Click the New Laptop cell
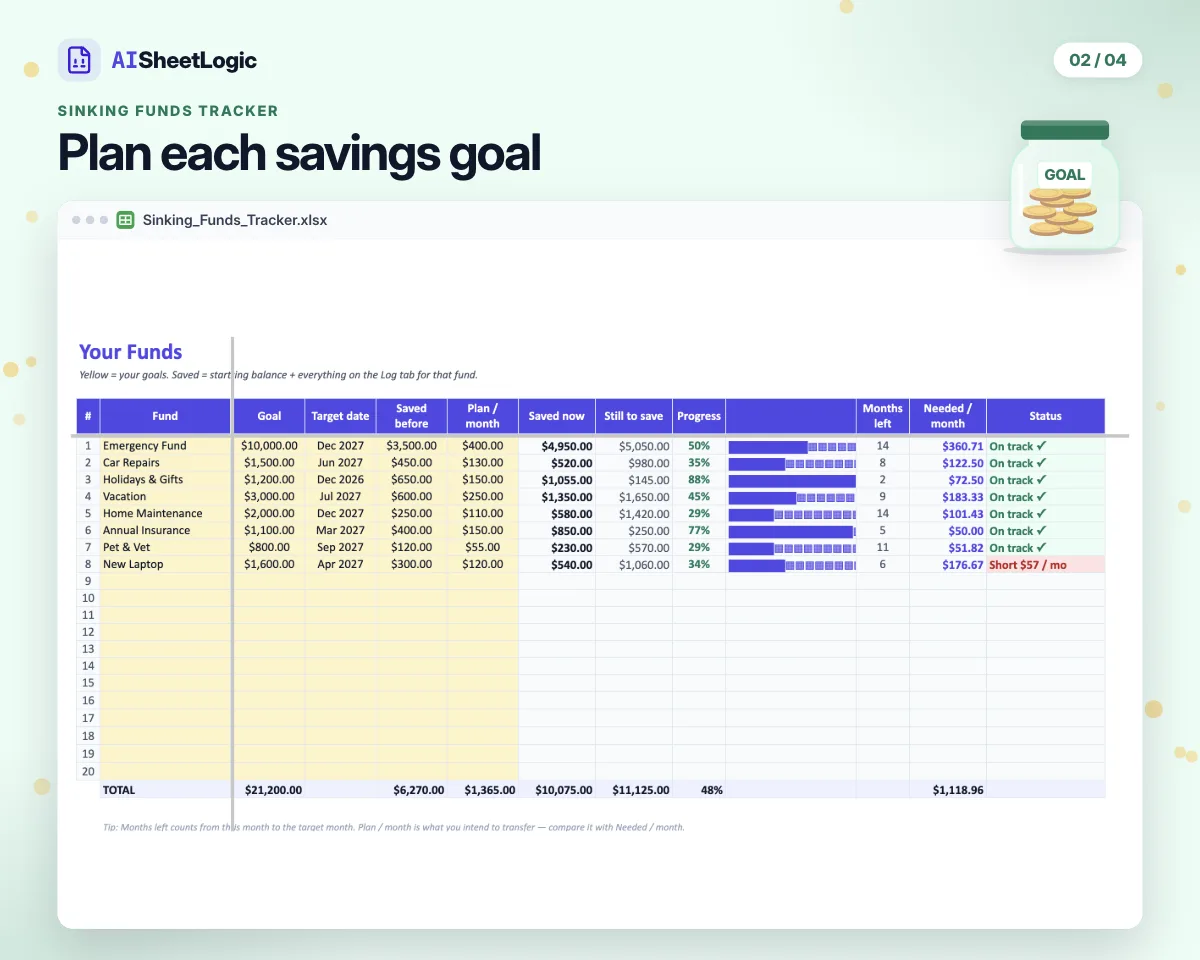 click(166, 565)
